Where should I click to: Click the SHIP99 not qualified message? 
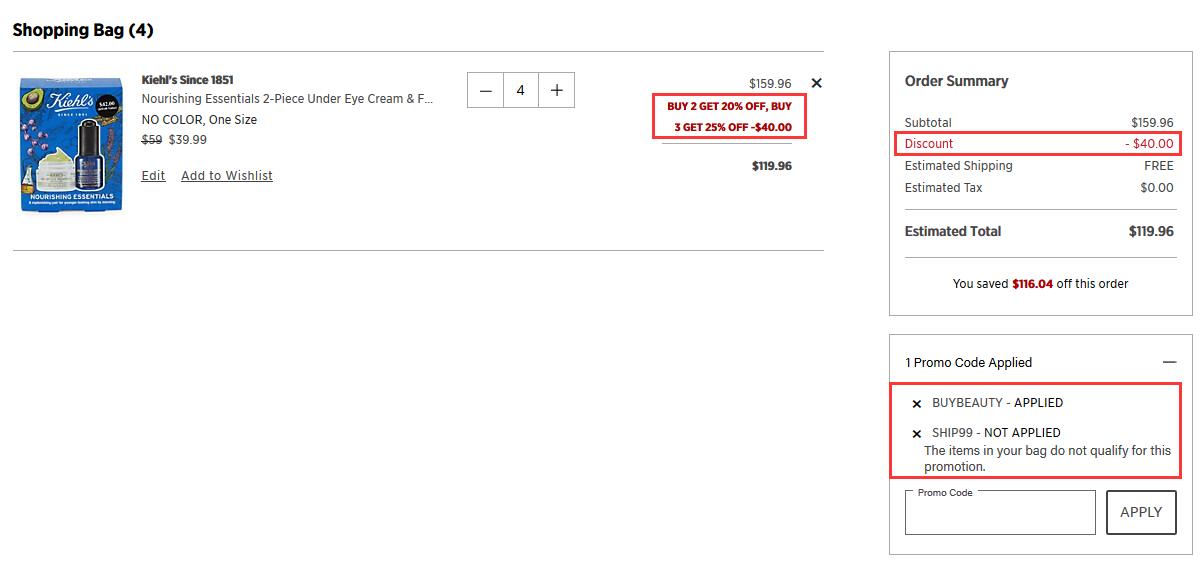(1047, 459)
